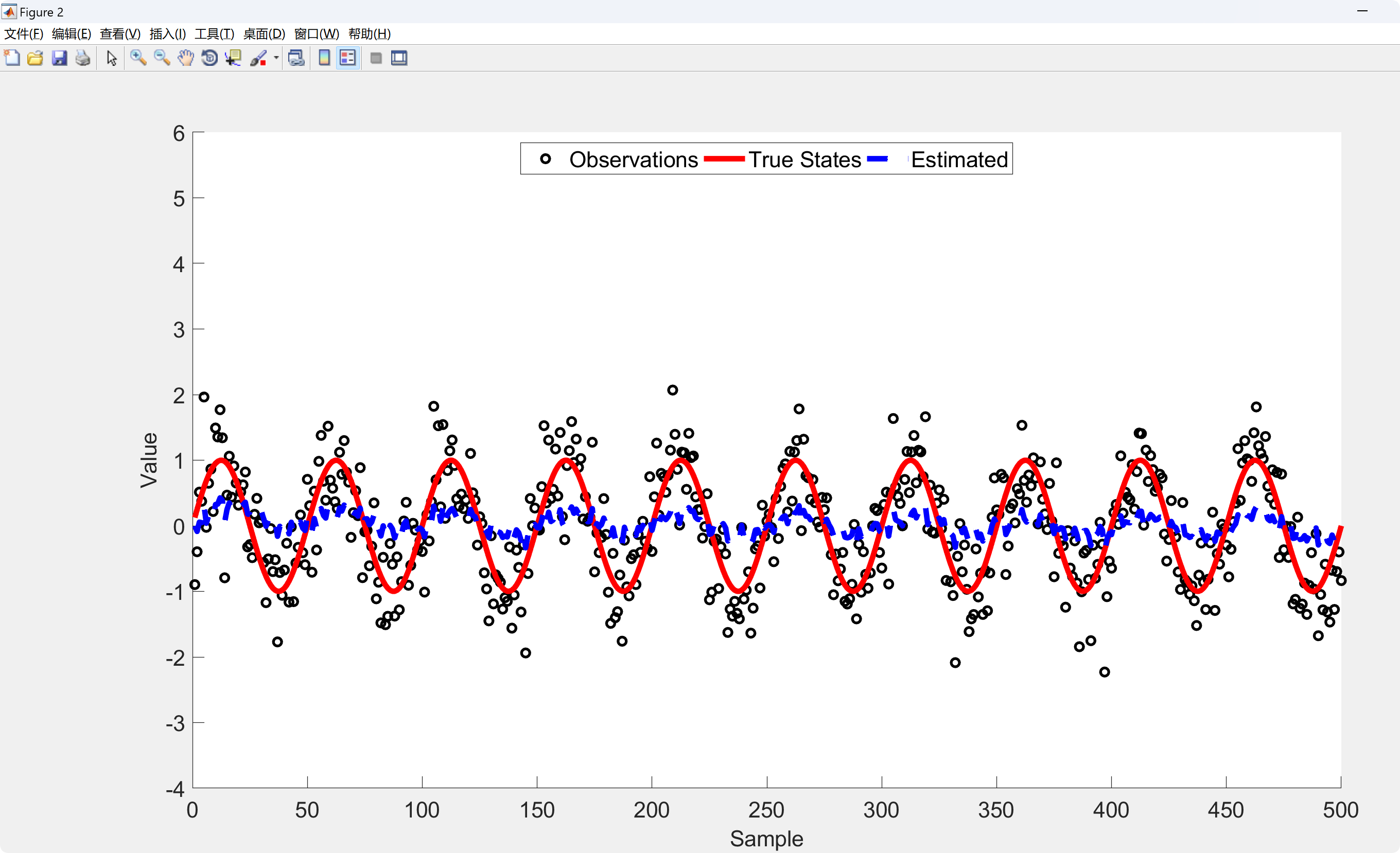The width and height of the screenshot is (1400, 853).
Task: Activate the Data Cursor tool
Action: [234, 58]
